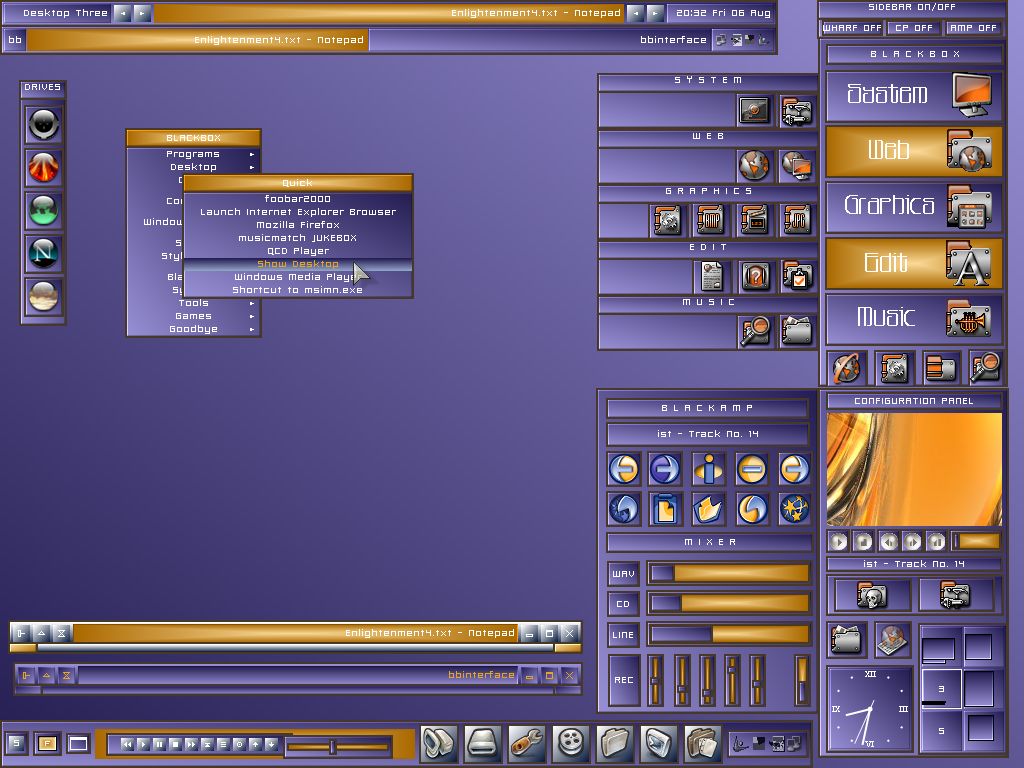This screenshot has height=768, width=1024.
Task: Open the globe-with-monitor icon in Web panel
Action: (x=797, y=165)
